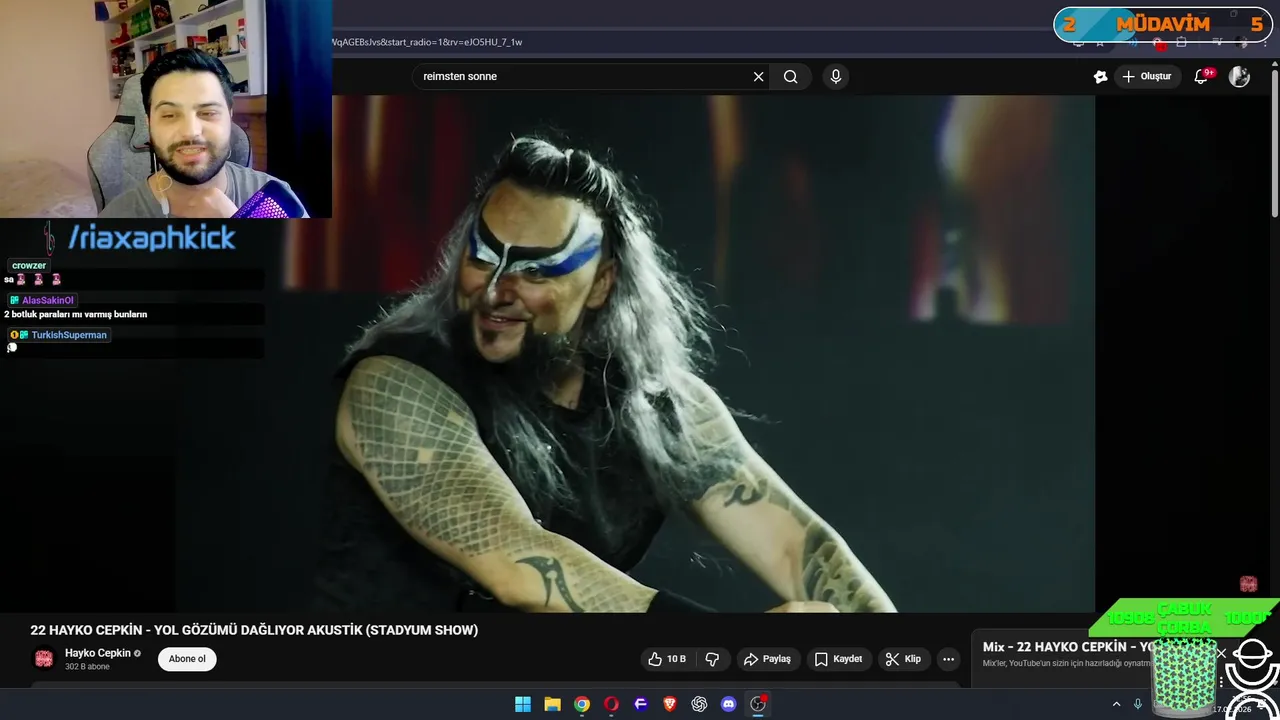Click the '302 B abone' subscriber count
Image resolution: width=1280 pixels, height=720 pixels.
pos(87,667)
